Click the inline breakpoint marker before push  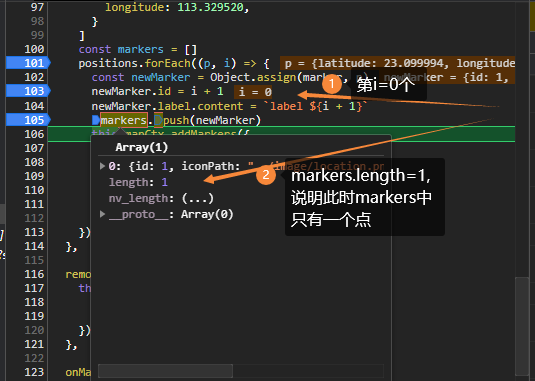[158, 120]
